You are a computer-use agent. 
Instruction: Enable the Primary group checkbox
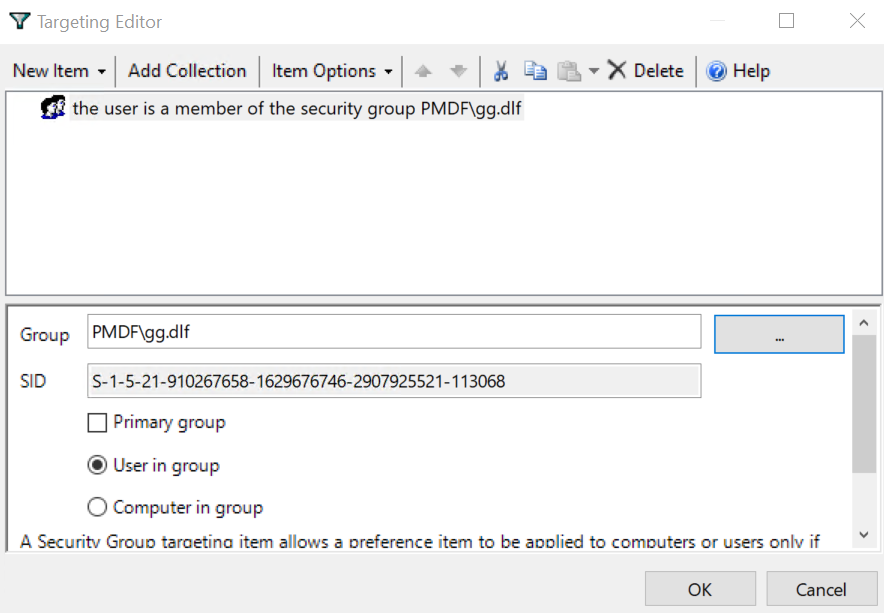[x=97, y=423]
